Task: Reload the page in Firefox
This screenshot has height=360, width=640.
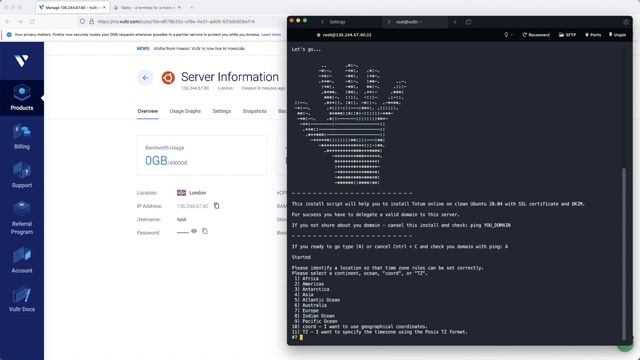Action: click(32, 21)
